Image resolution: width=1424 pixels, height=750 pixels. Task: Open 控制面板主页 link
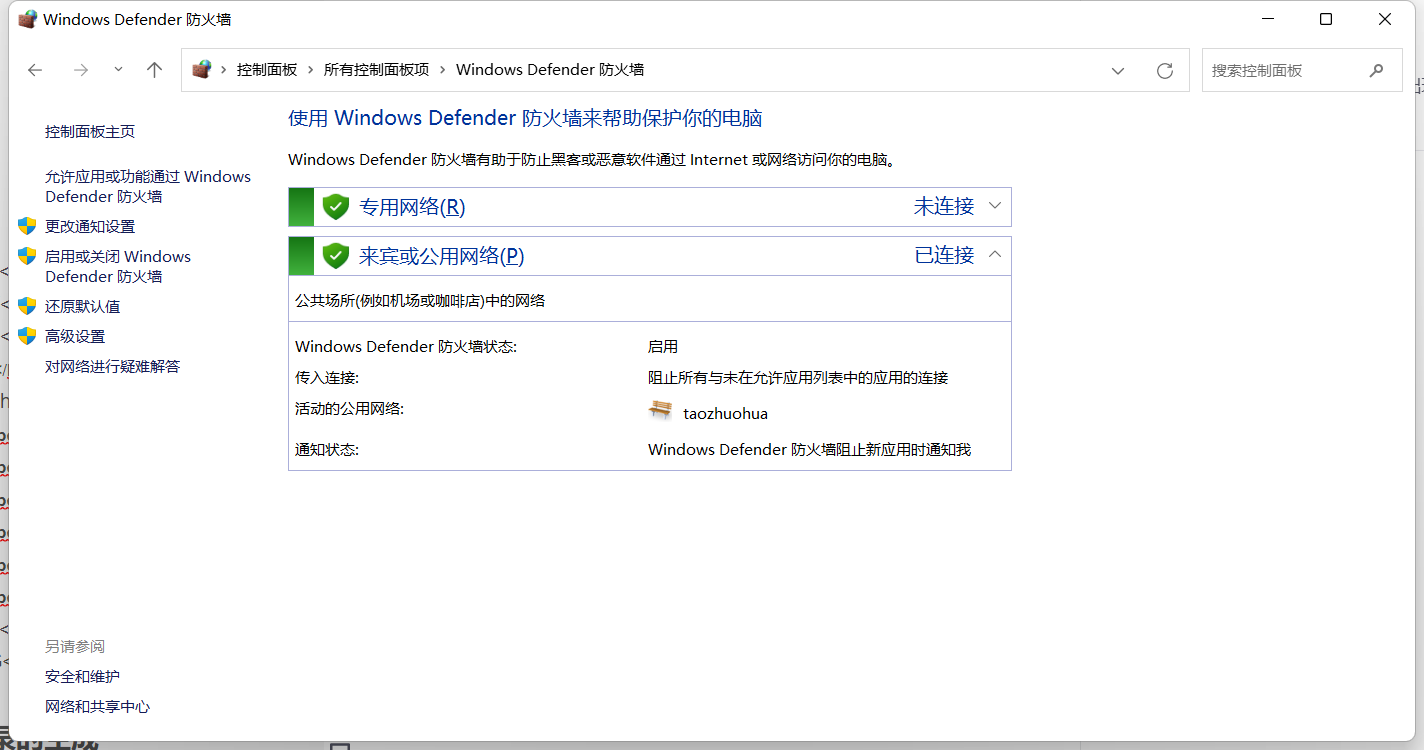click(90, 132)
